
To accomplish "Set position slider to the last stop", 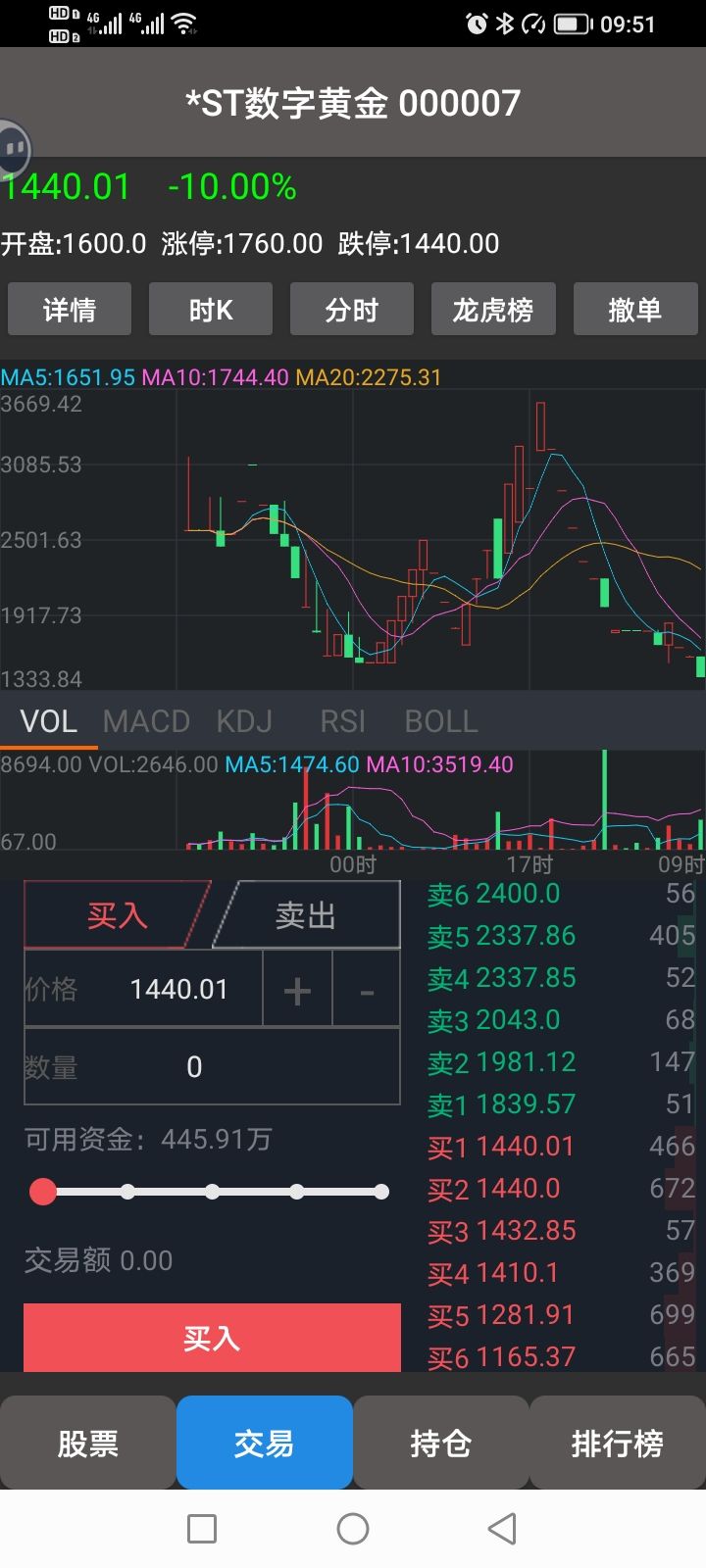I will coord(381,1192).
